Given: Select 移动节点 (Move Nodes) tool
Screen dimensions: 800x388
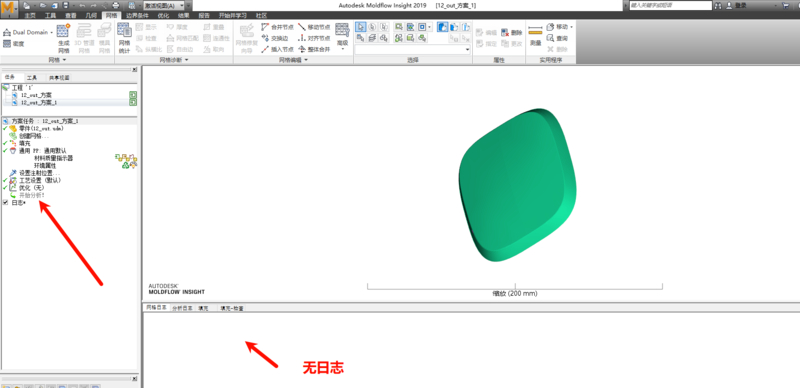Looking at the screenshot, I should pyautogui.click(x=314, y=27).
